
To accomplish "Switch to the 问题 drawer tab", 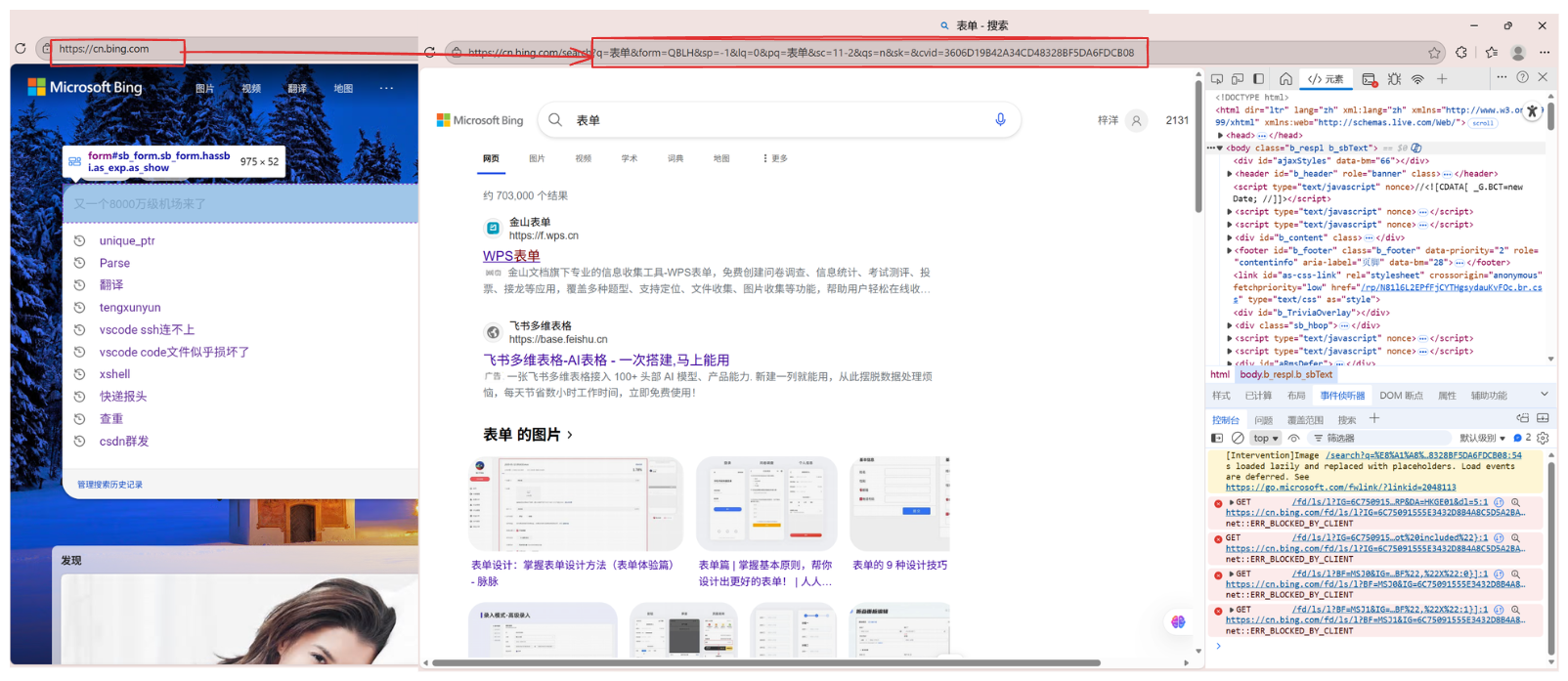I will pos(1263,420).
